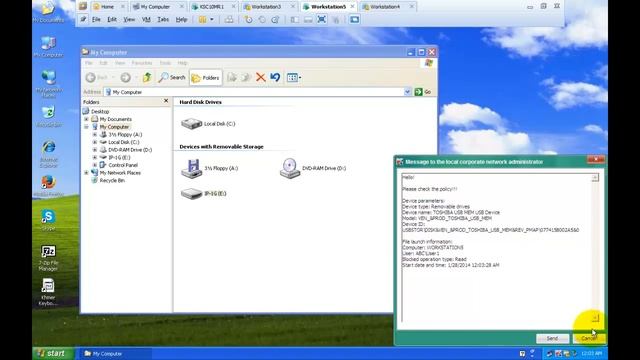Image resolution: width=640 pixels, height=360 pixels.
Task: Open the VMware VM menu
Action: click(146, 20)
